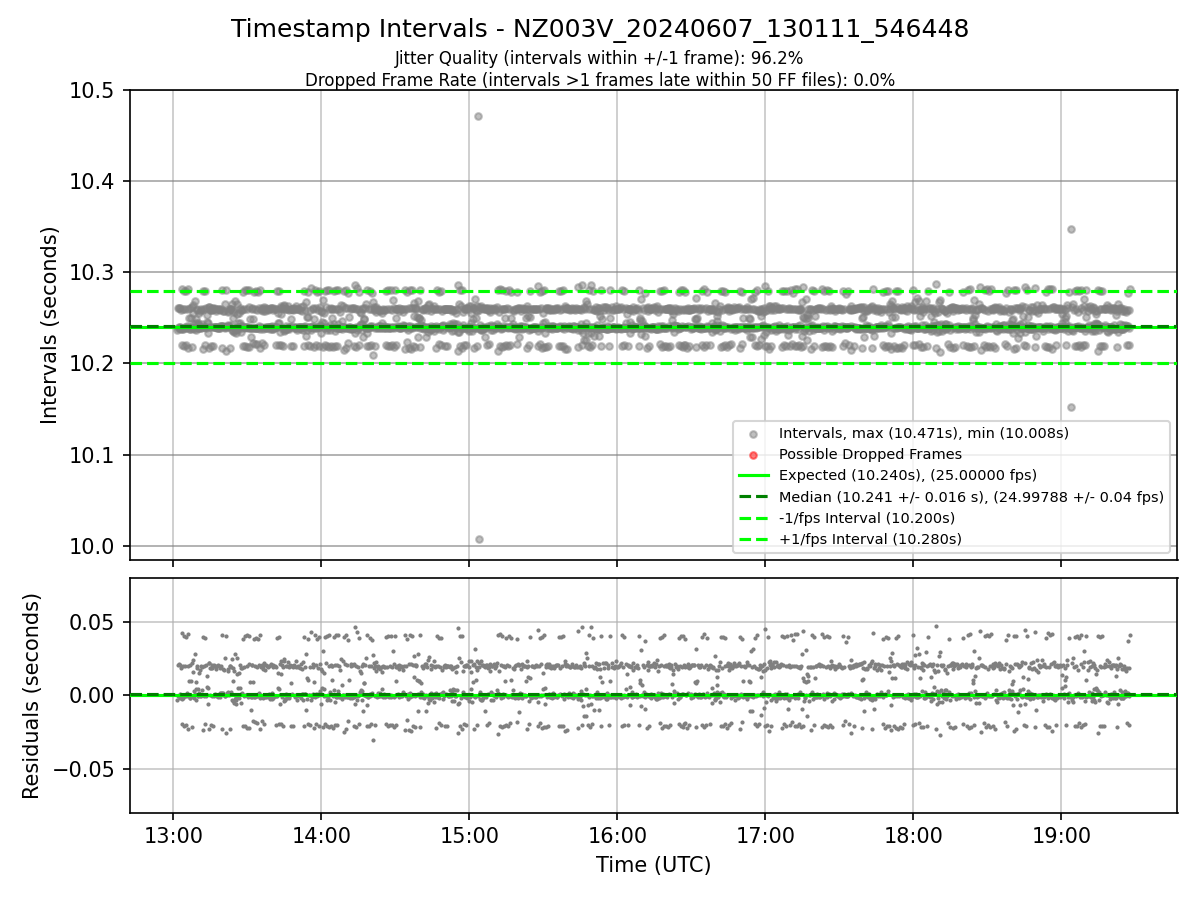Screen dimensions: 1200x900
Task: Click the outlier point near 10.35 s after 19:00
Action: click(x=1071, y=229)
